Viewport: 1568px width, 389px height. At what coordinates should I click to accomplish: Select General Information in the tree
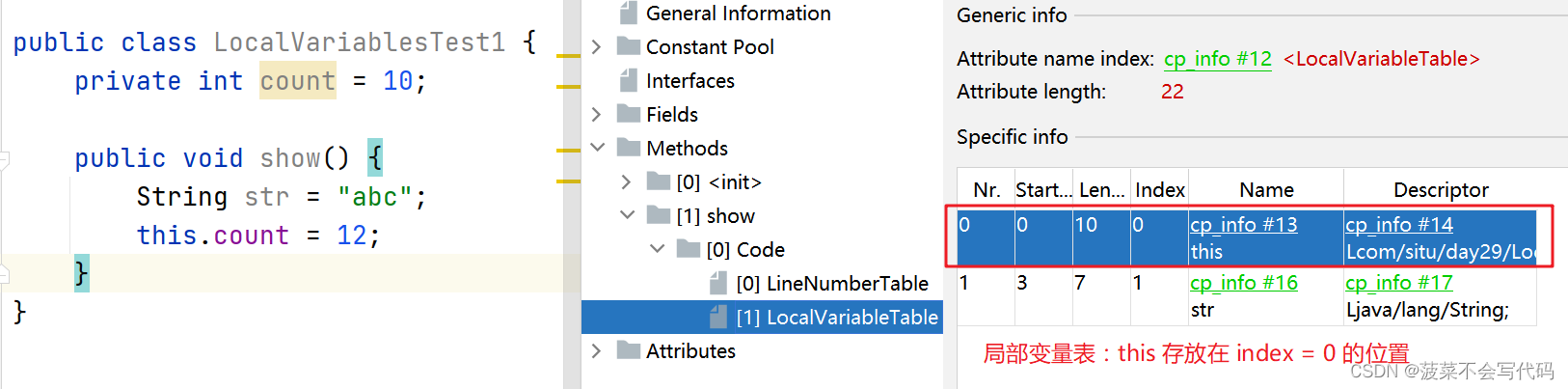(738, 13)
